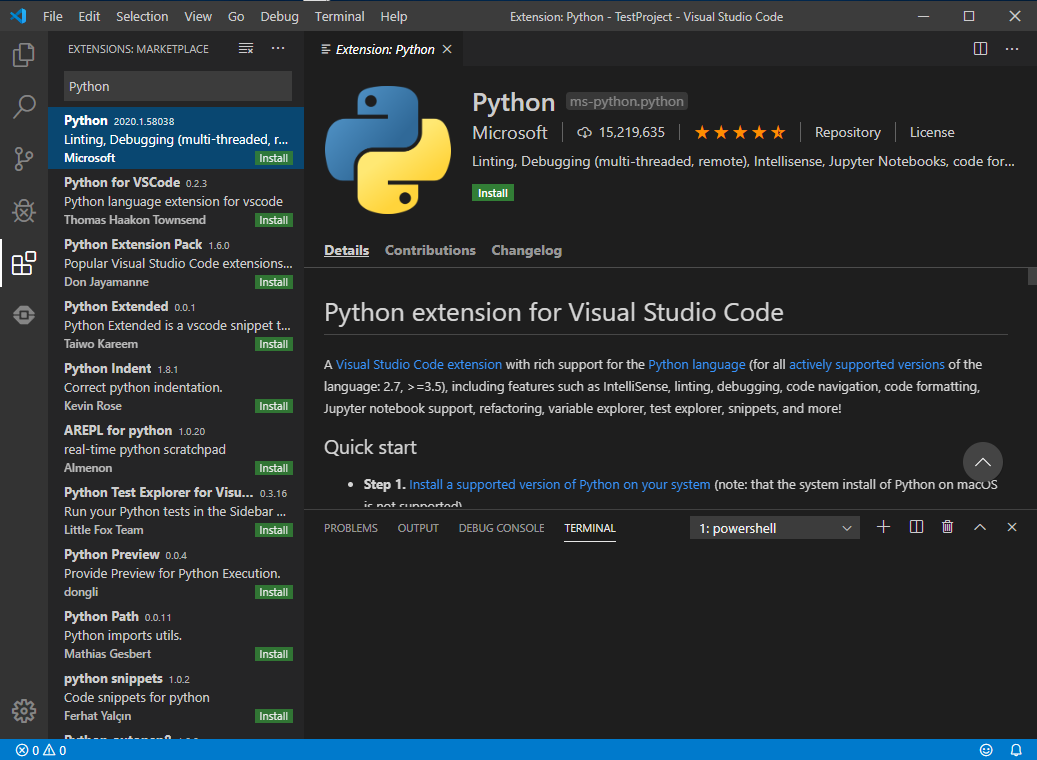Viewport: 1037px width, 760px height.
Task: Click the VS Code logo icon
Action: click(x=19, y=16)
